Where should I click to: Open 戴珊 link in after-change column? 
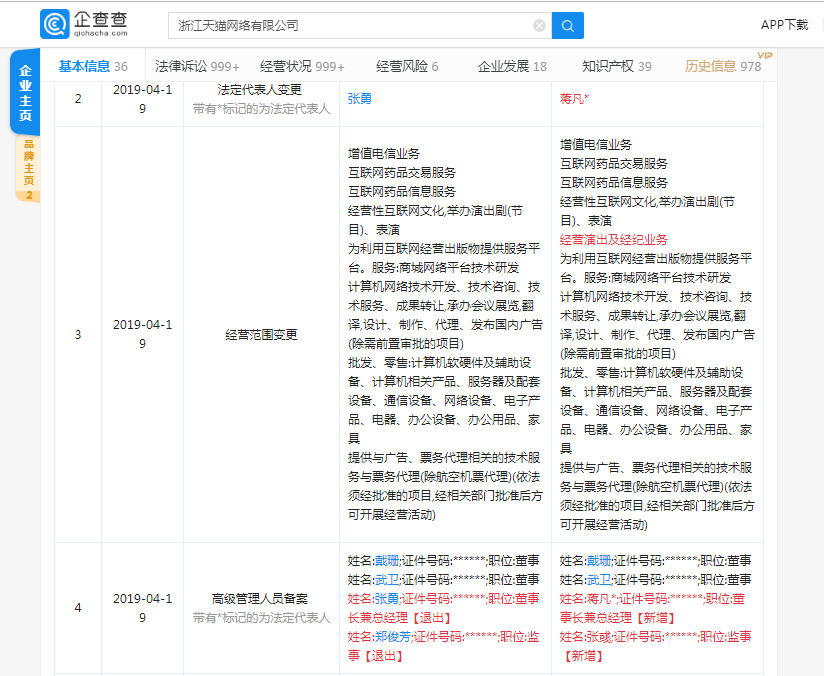point(599,561)
